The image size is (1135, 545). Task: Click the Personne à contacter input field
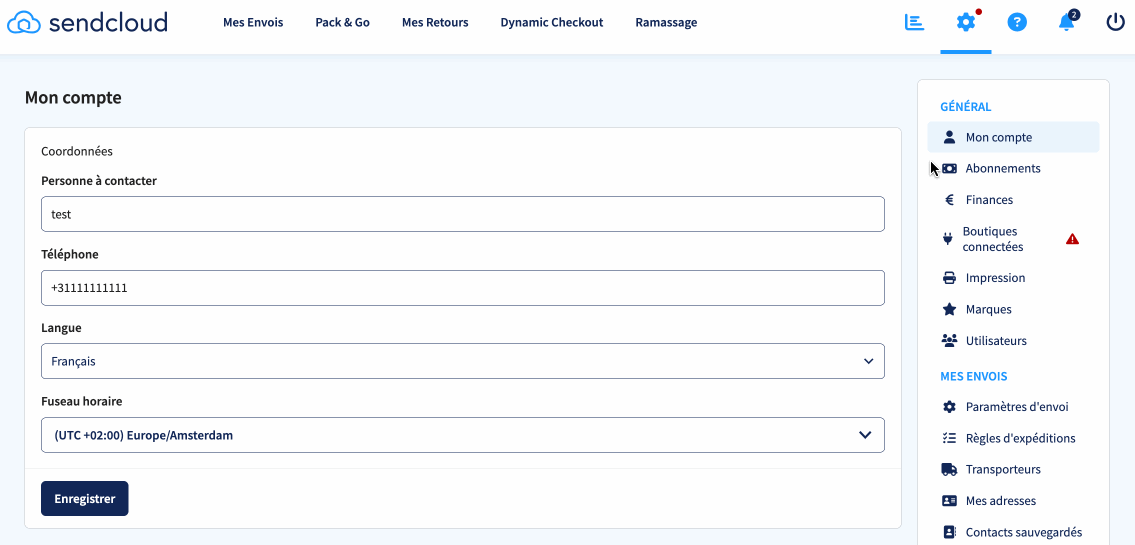(462, 214)
